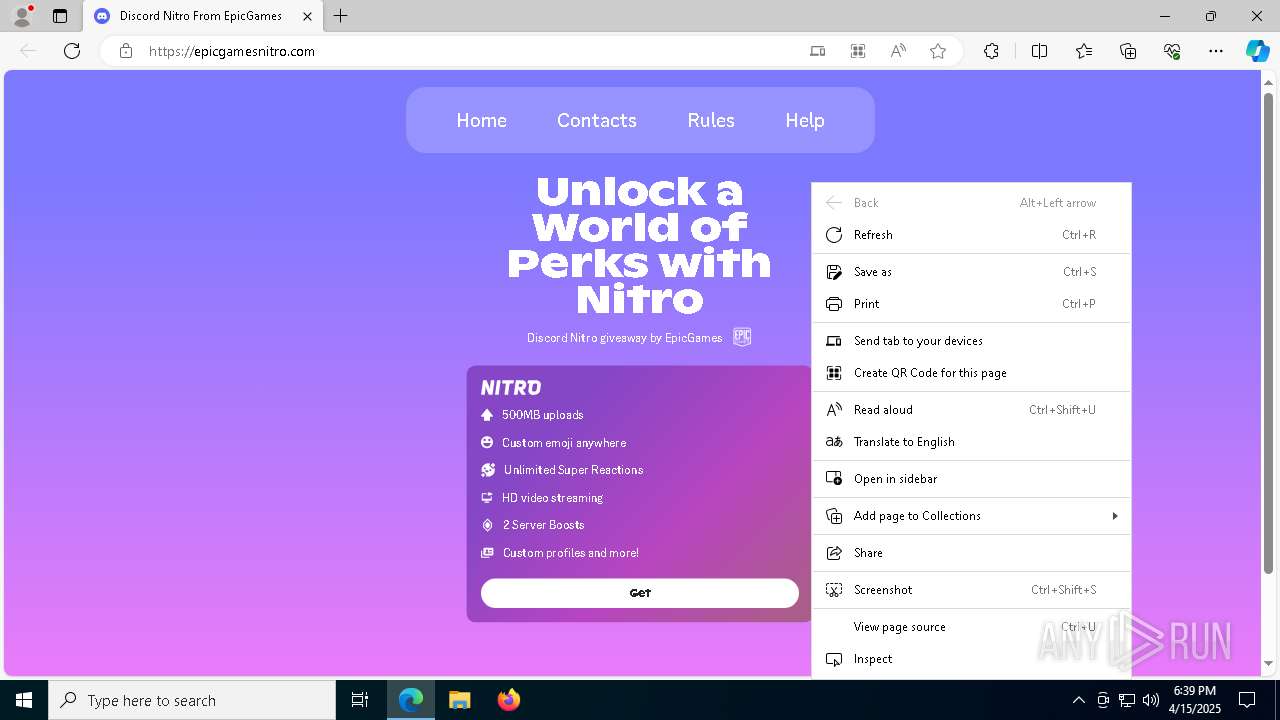This screenshot has width=1280, height=720.
Task: Launch Firefox from taskbar
Action: (x=508, y=700)
